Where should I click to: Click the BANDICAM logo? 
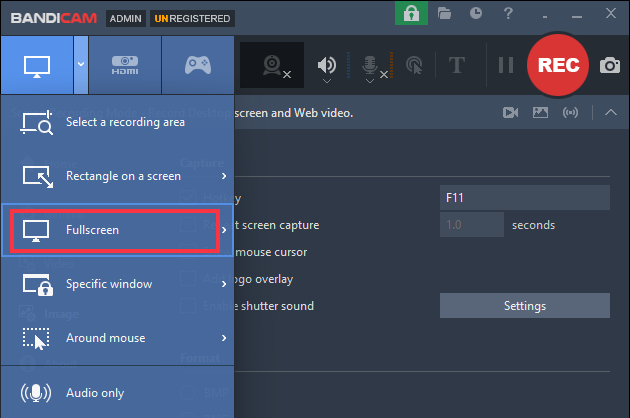coord(54,18)
